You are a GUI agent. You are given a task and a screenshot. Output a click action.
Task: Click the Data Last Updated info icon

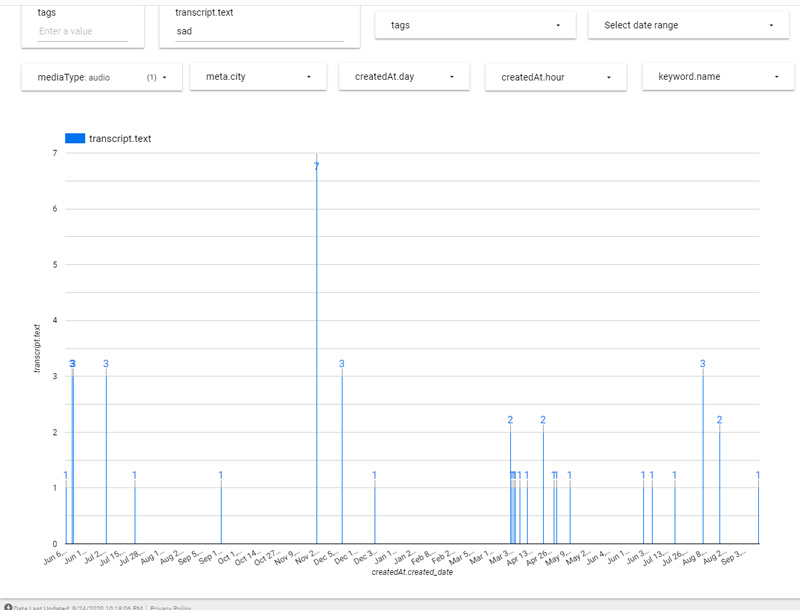(x=8, y=606)
